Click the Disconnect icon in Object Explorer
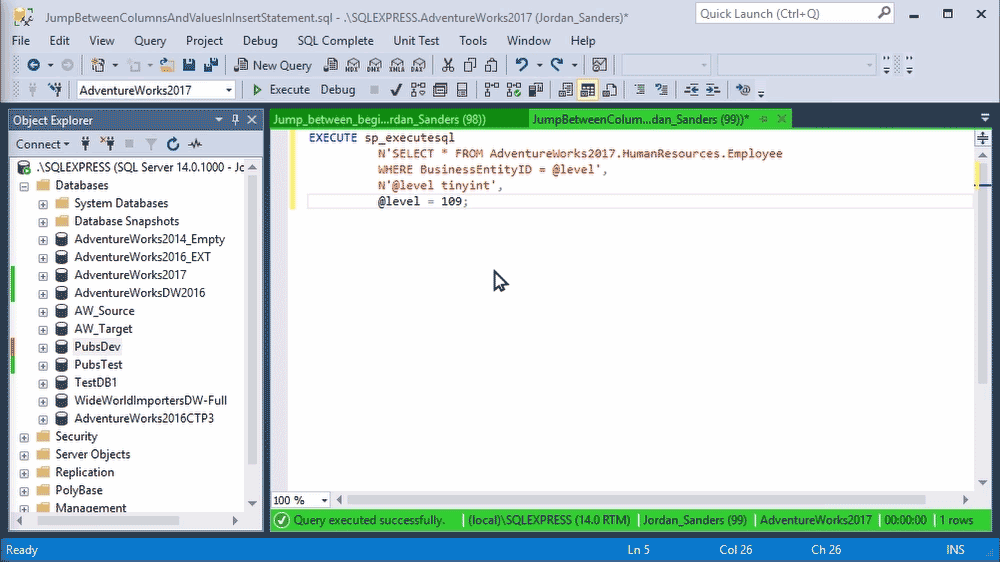Image resolution: width=1000 pixels, height=562 pixels. 107,144
